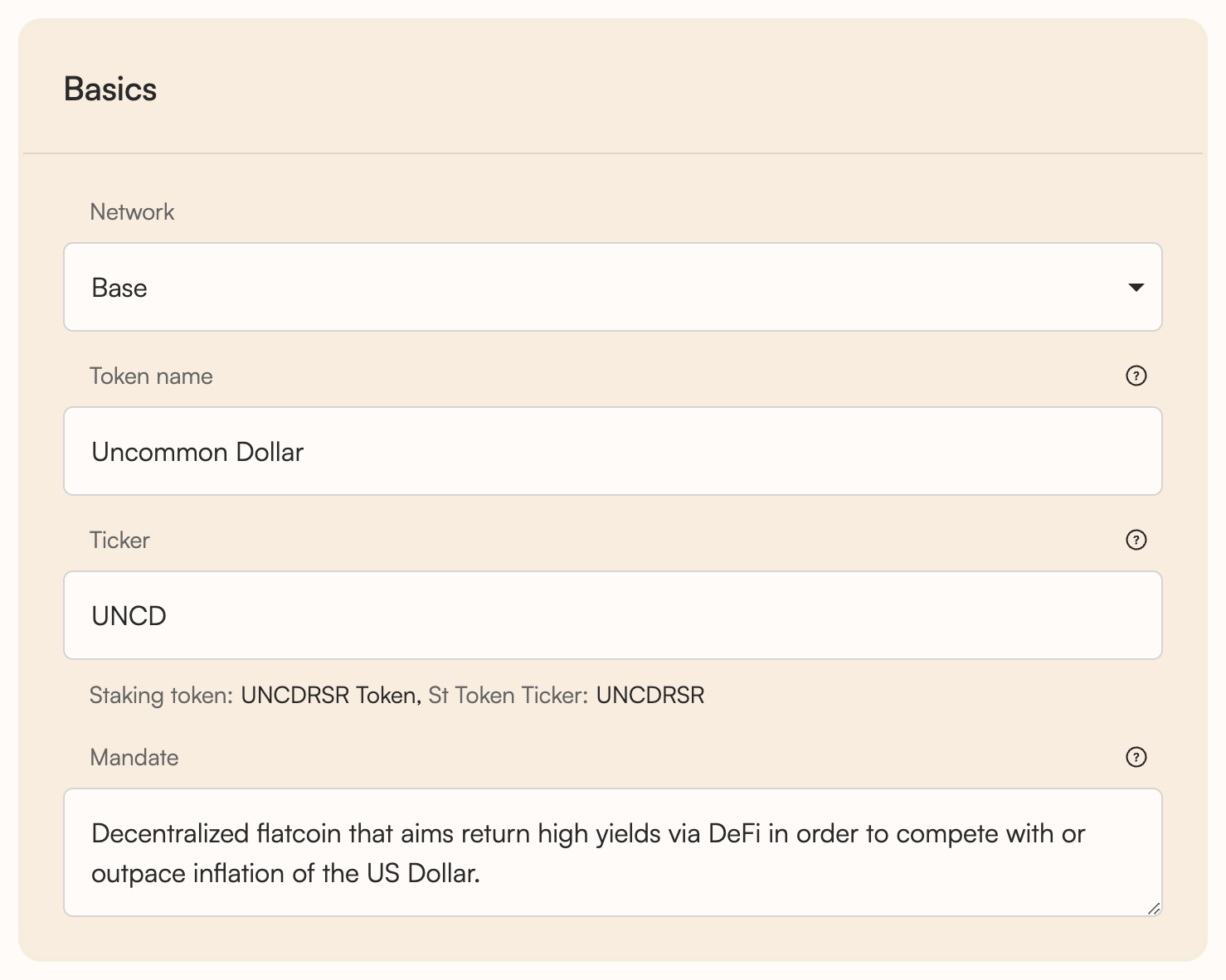Click the Network dropdown arrow

click(x=1136, y=288)
